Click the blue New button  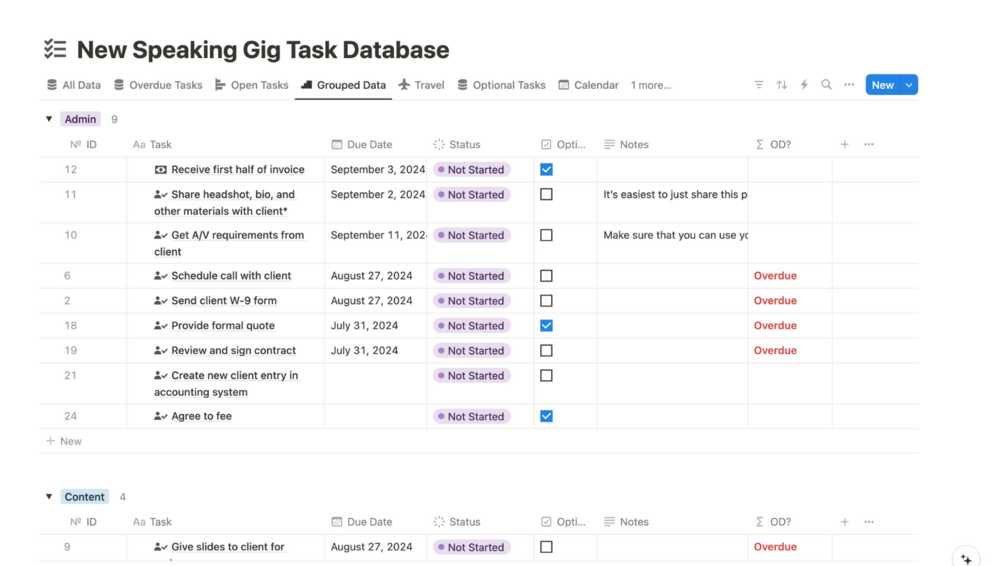(882, 85)
